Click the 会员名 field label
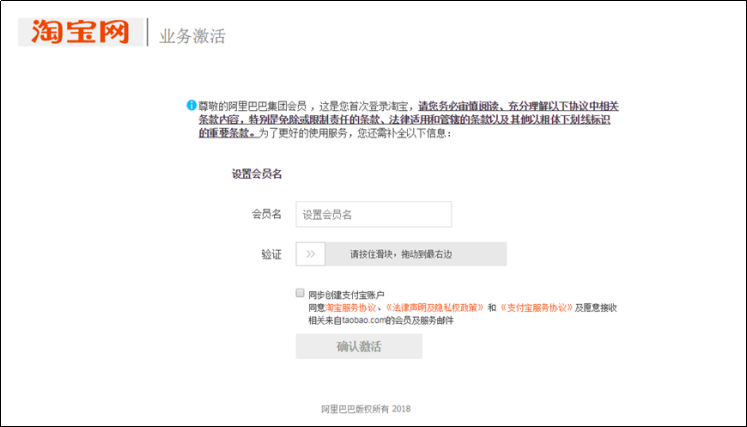The image size is (747, 427). pos(266,214)
